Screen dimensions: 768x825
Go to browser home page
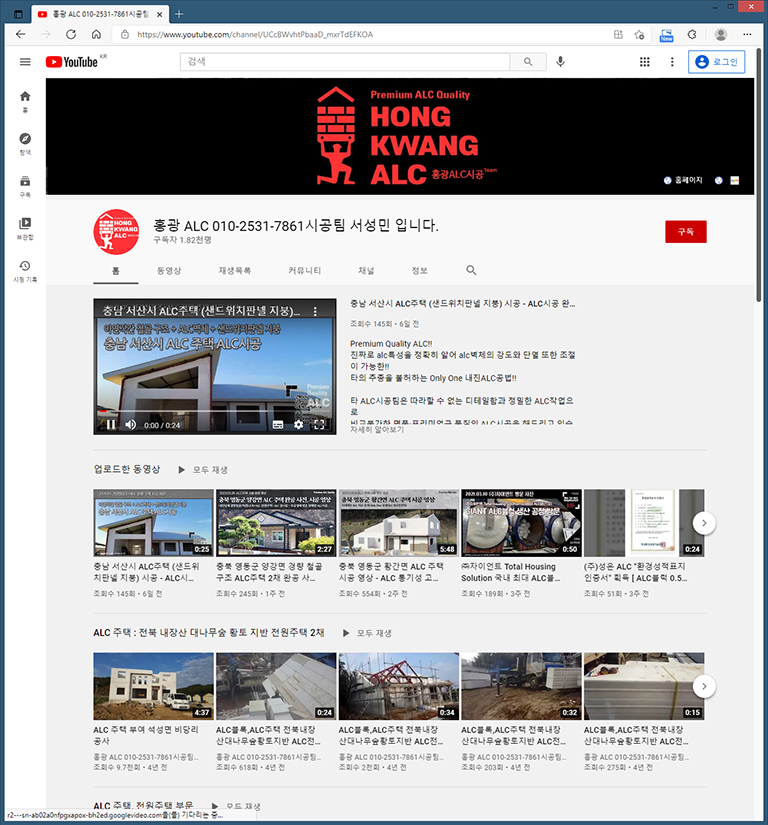[x=96, y=34]
